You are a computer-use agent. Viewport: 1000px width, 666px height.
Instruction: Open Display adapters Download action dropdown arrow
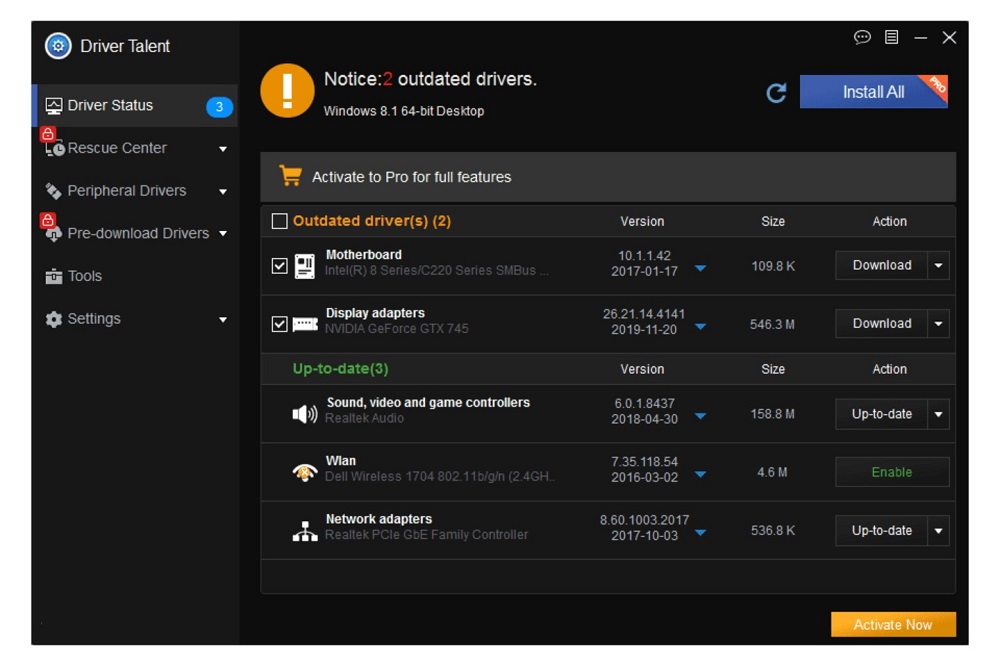point(938,324)
